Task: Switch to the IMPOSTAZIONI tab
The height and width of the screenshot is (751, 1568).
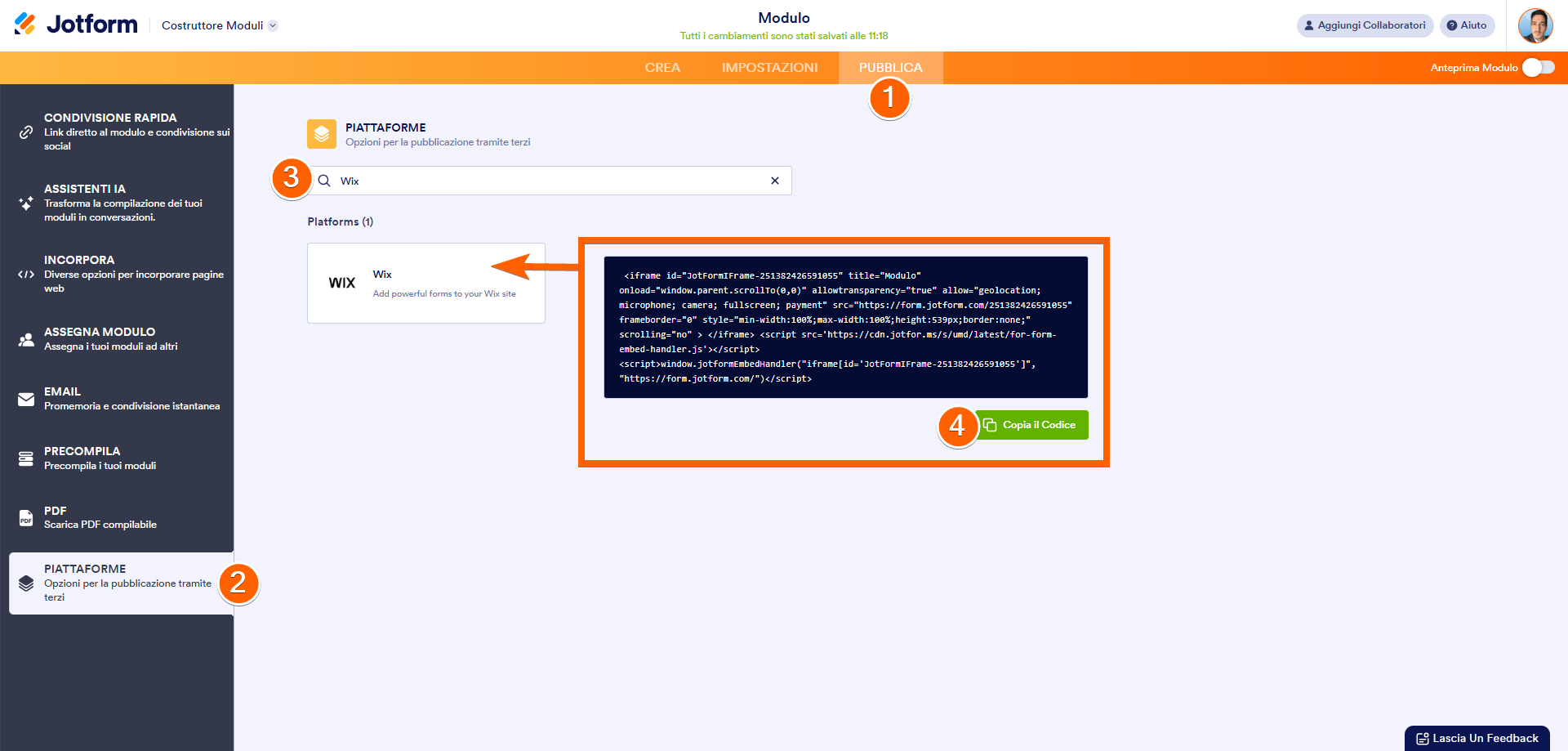Action: [769, 68]
